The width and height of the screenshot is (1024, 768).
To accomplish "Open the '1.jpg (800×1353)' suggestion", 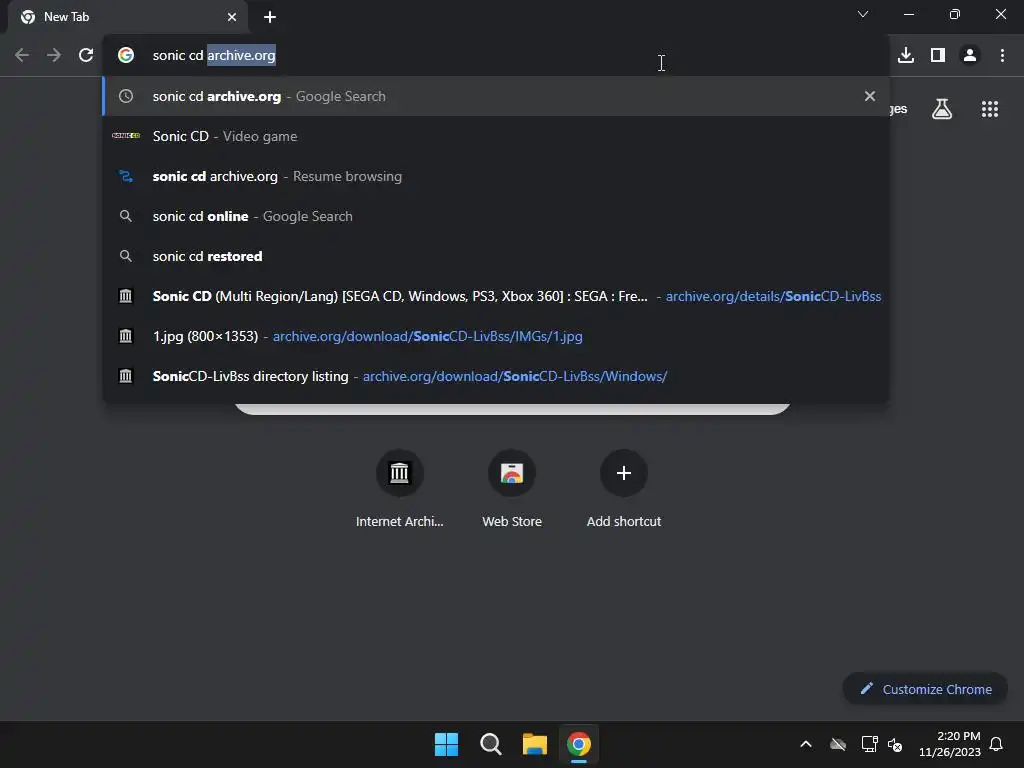I will click(x=496, y=336).
